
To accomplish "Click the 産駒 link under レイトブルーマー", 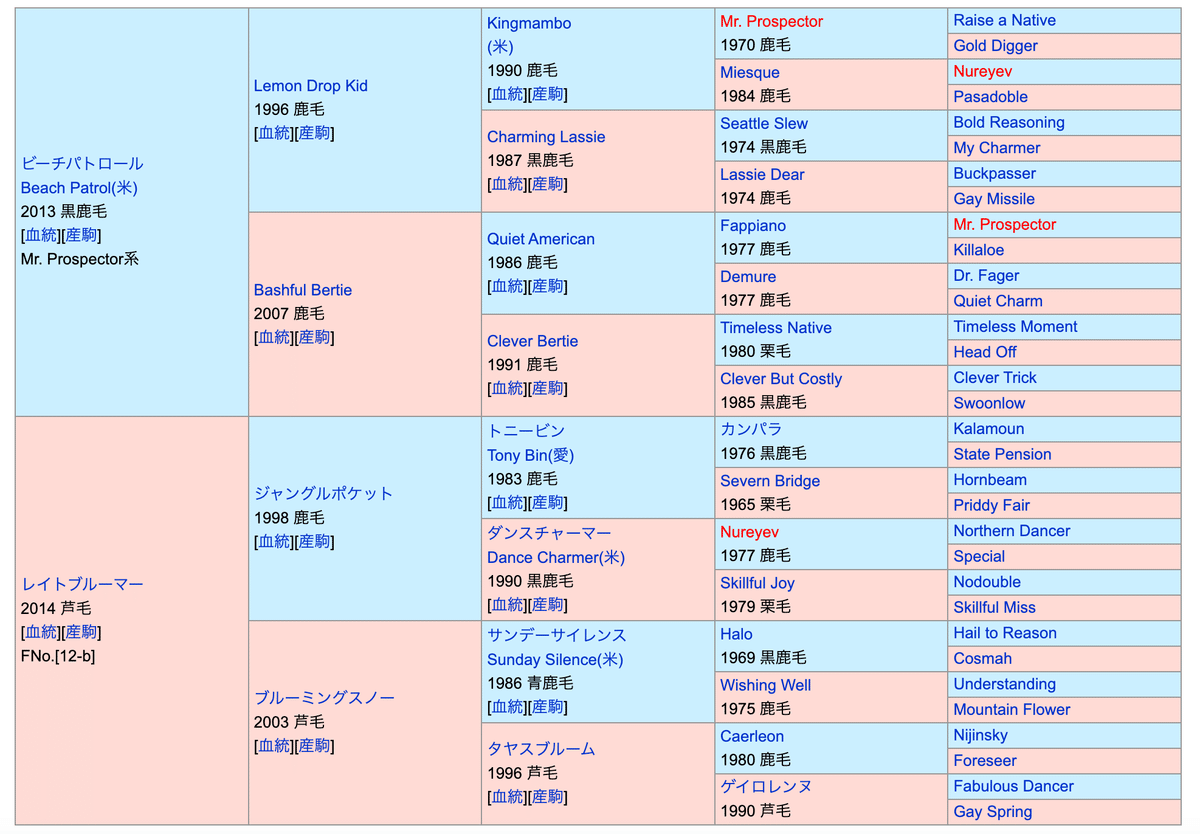I will (80, 633).
